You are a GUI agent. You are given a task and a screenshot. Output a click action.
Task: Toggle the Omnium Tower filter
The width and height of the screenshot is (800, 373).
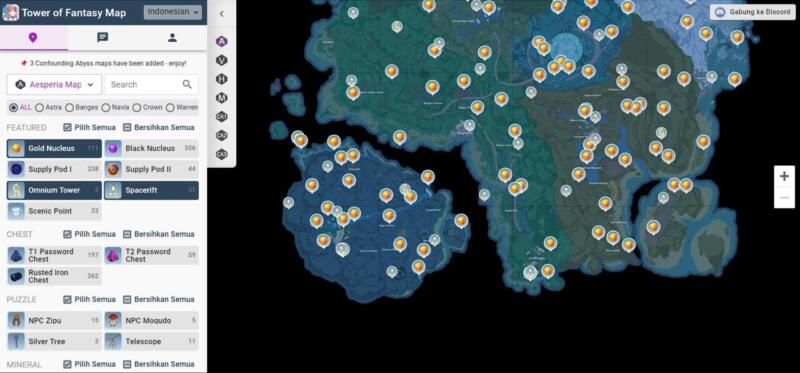[54, 190]
